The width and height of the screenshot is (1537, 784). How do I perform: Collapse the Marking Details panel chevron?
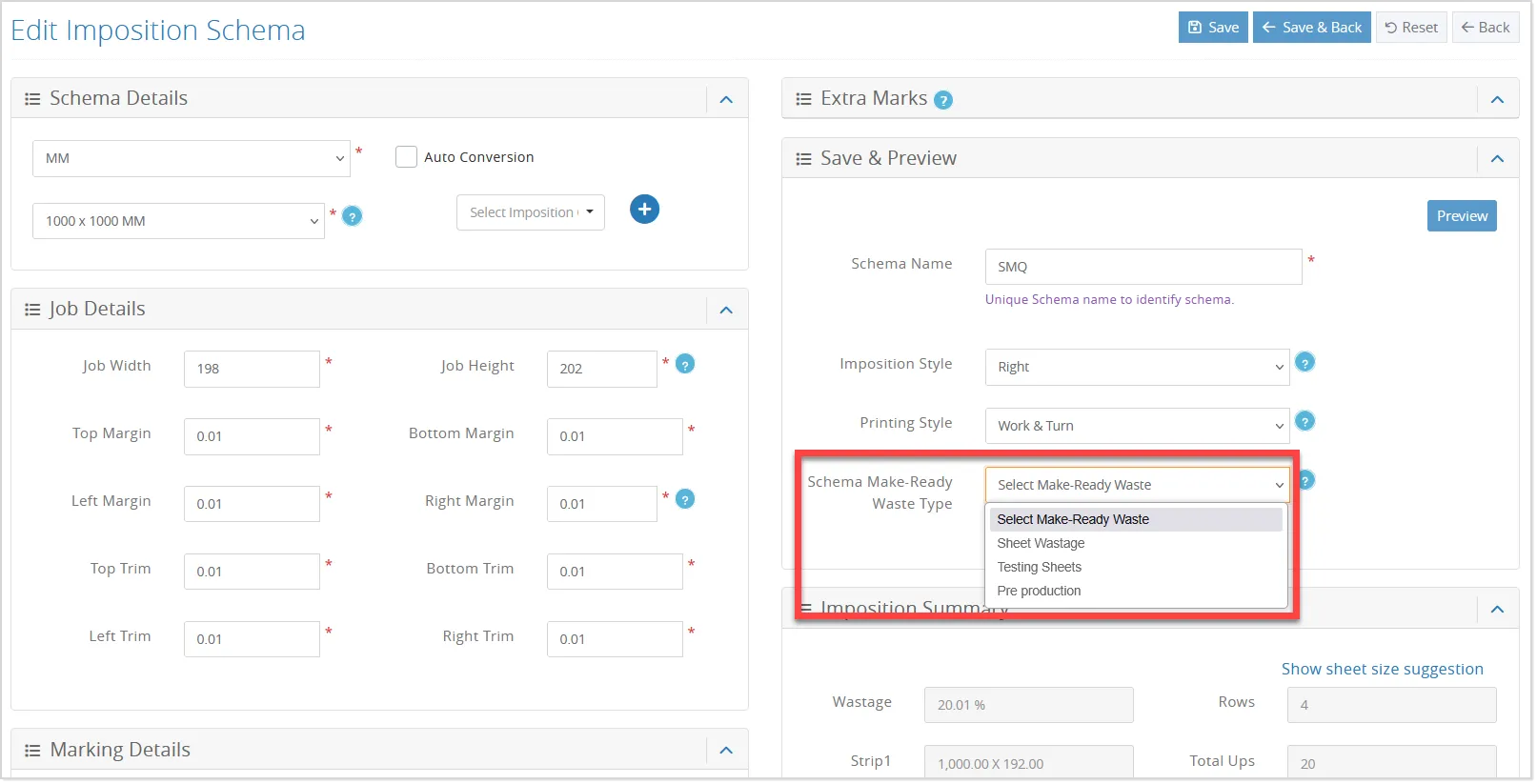726,751
